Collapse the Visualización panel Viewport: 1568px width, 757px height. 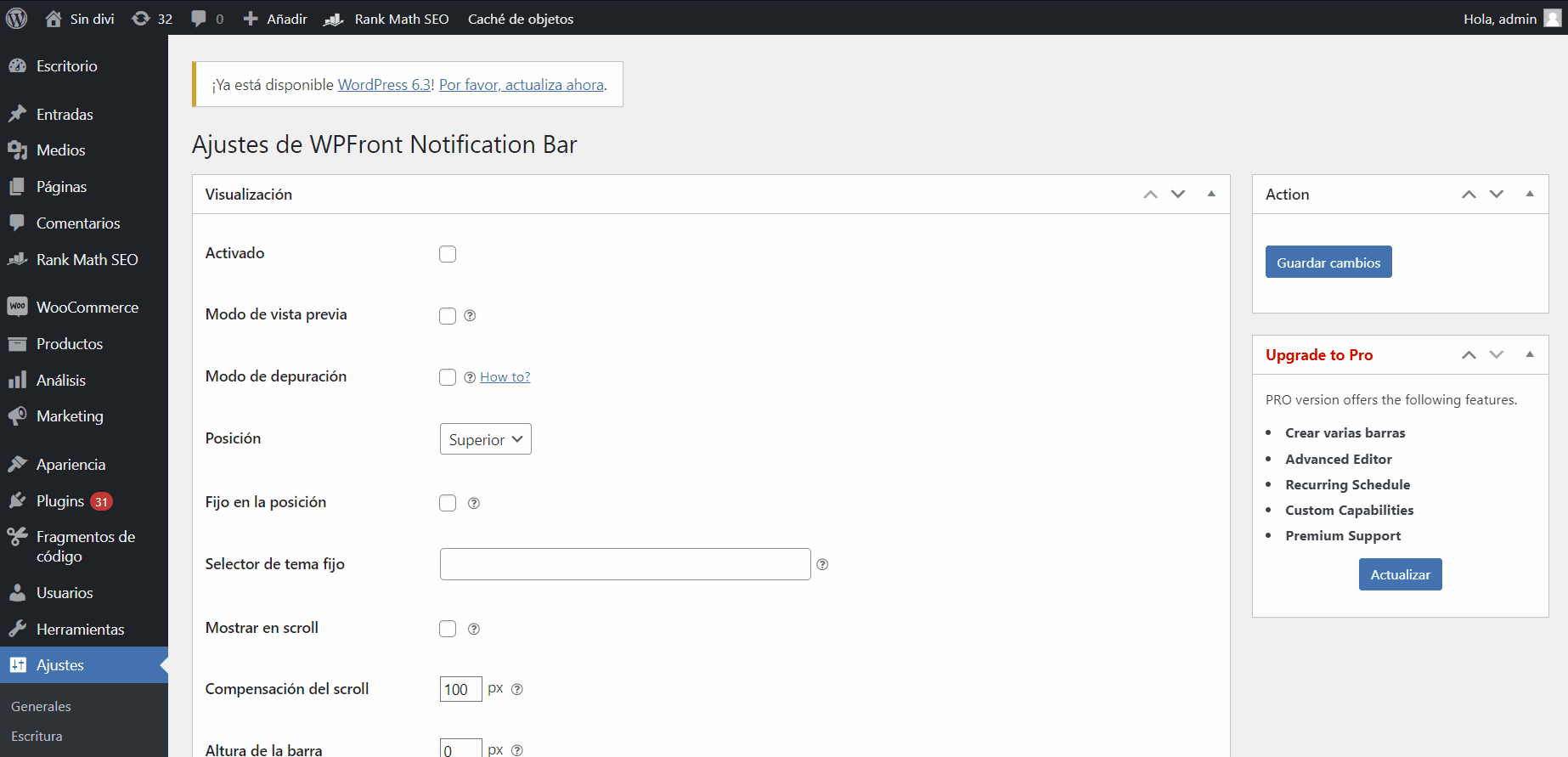[x=1211, y=195]
